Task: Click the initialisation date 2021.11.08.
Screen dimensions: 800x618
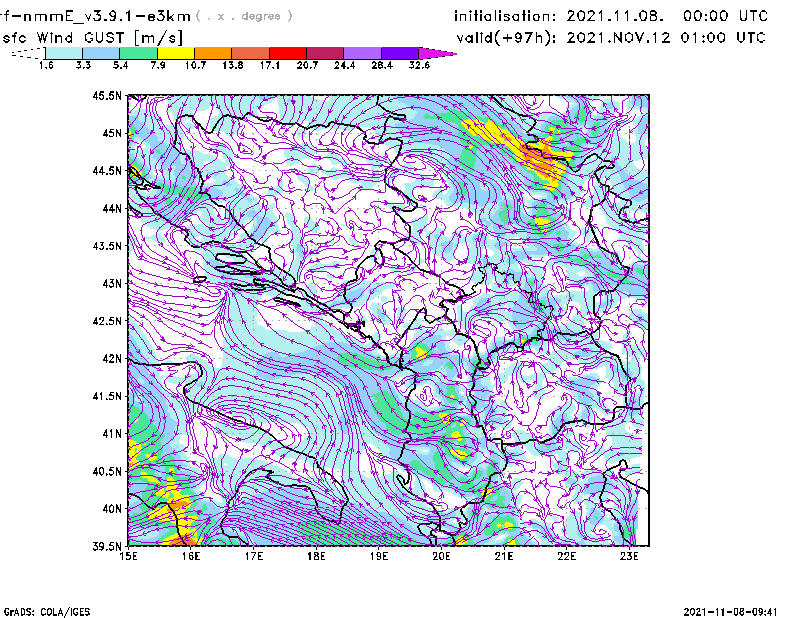Action: tap(615, 16)
